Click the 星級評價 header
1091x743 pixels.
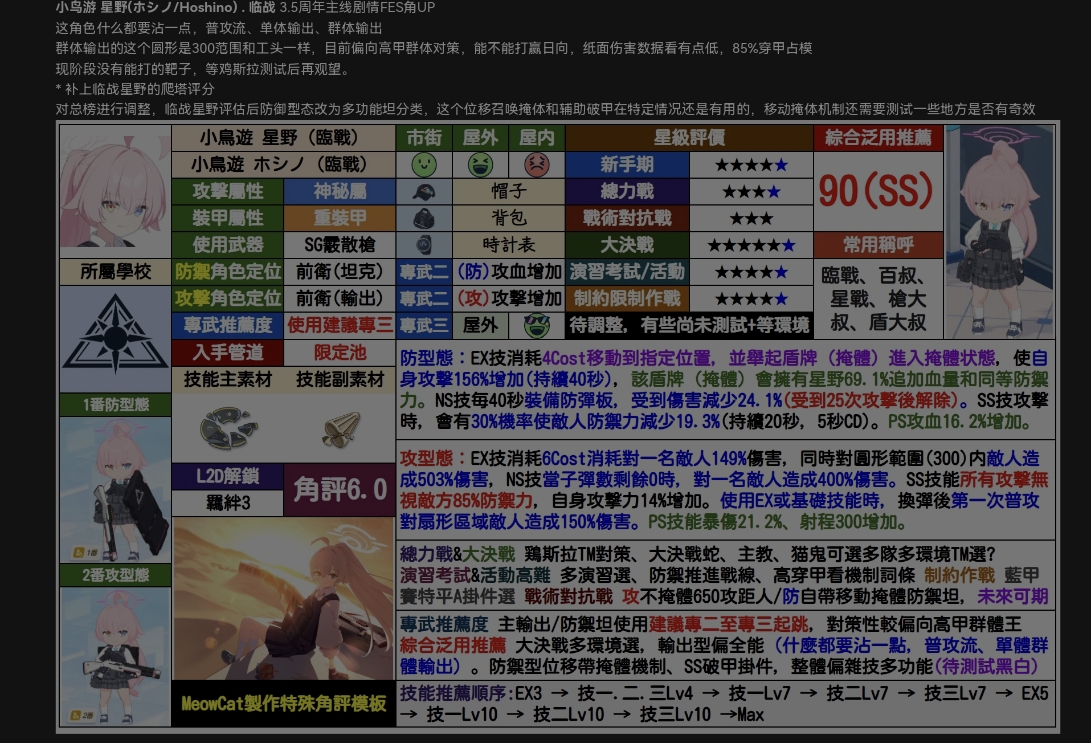click(x=689, y=138)
